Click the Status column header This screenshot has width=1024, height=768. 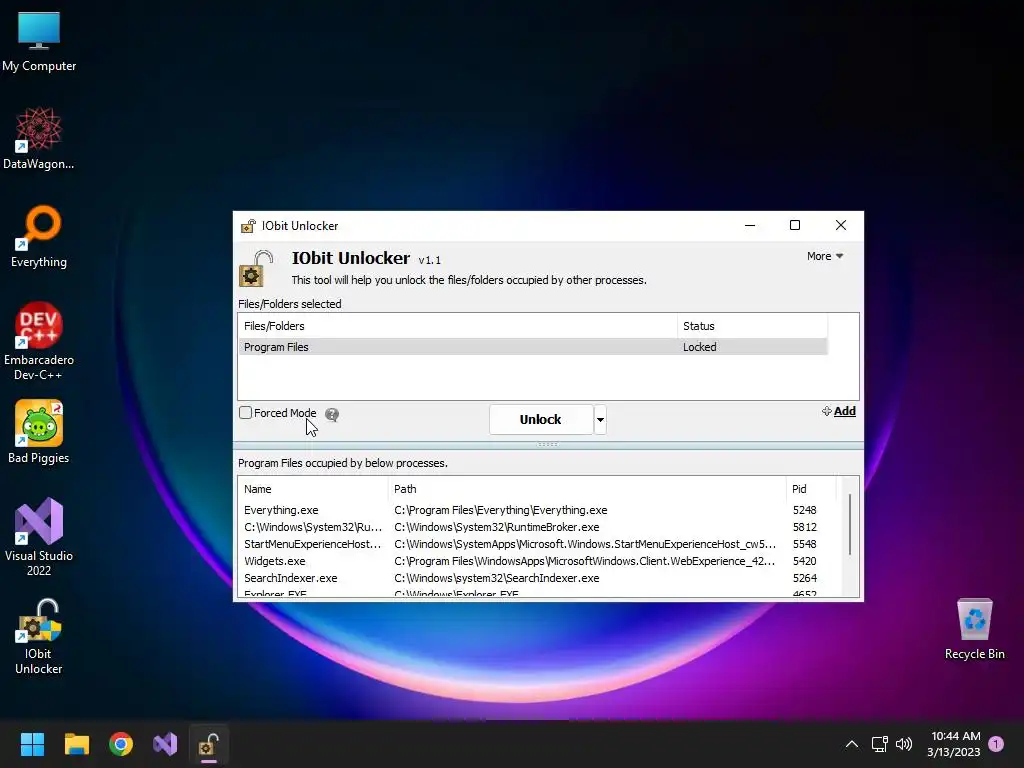tap(752, 326)
